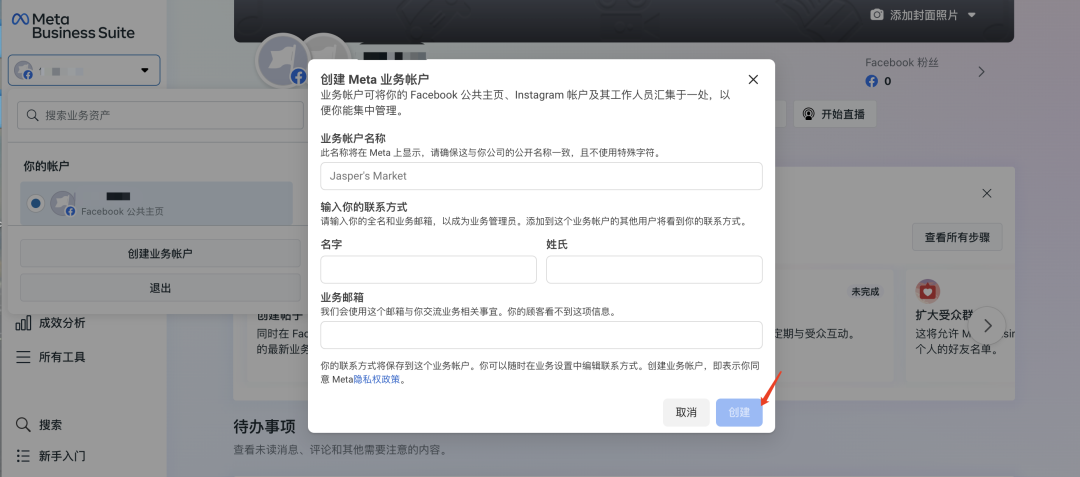Click the search magnifier icon in sidebar
Viewport: 1080px width, 477px height.
(x=23, y=424)
